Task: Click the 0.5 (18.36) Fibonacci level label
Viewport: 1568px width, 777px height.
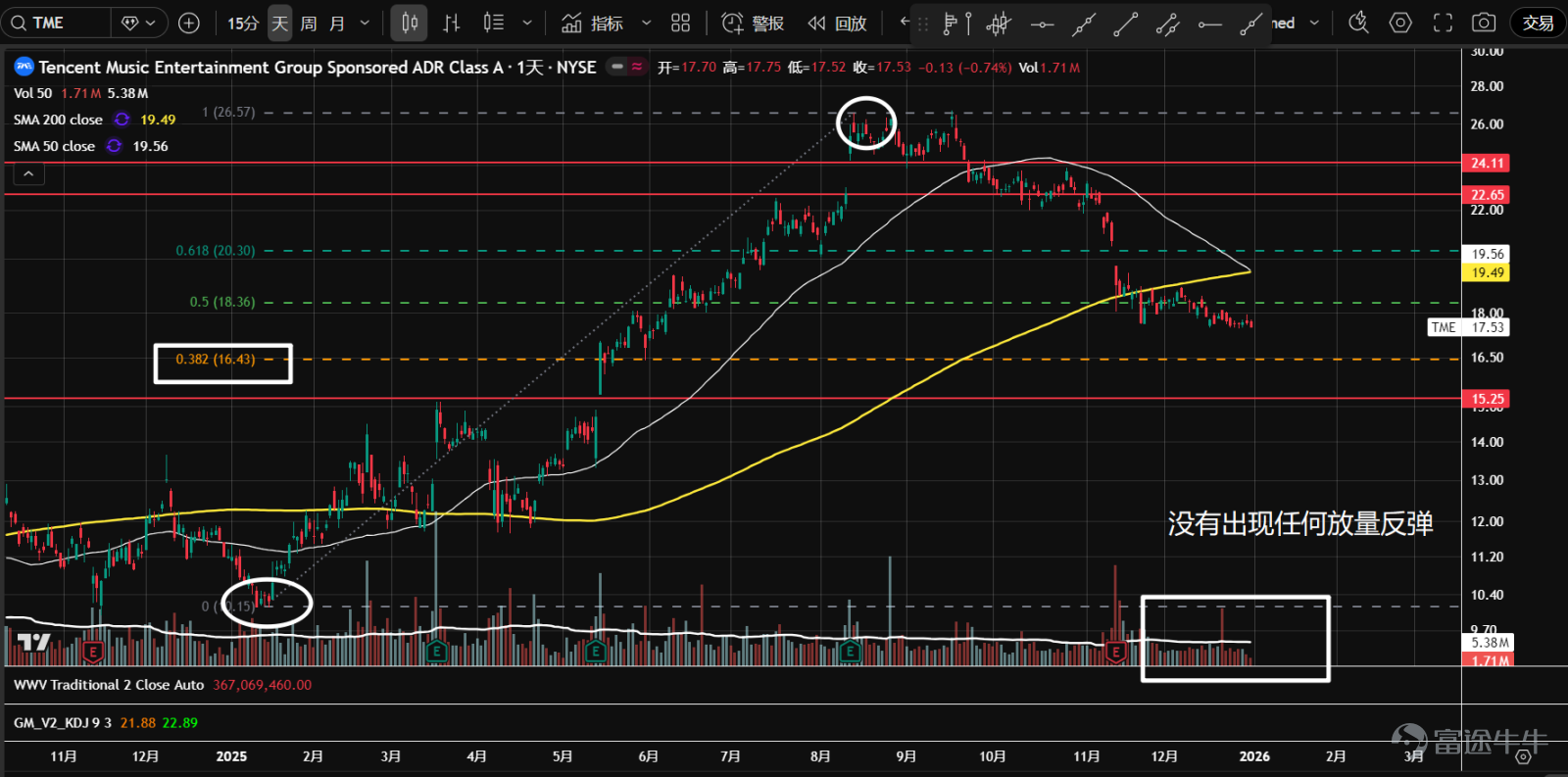Action: tap(222, 302)
